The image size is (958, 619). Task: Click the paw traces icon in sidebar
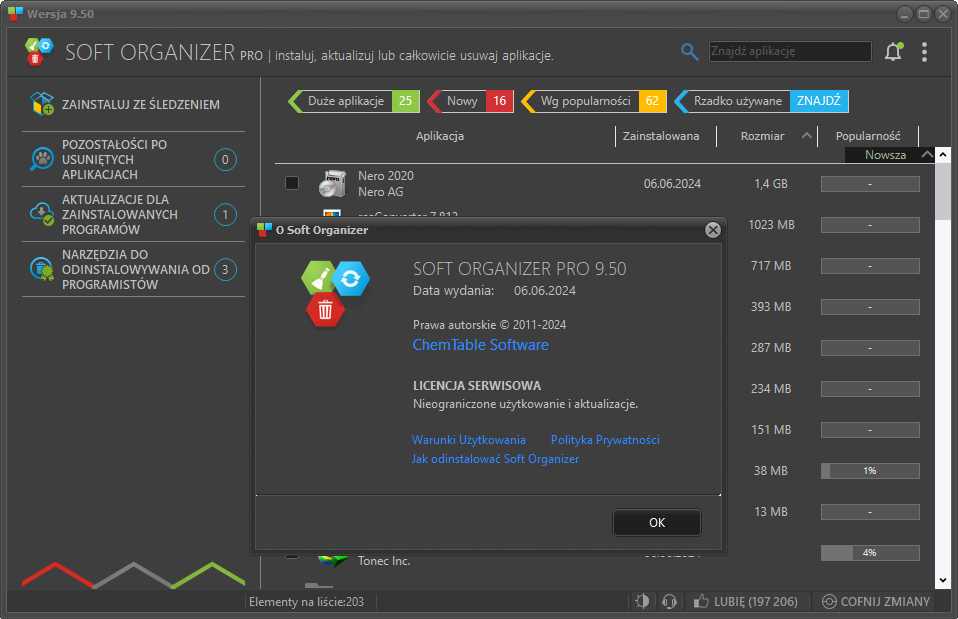click(42, 159)
